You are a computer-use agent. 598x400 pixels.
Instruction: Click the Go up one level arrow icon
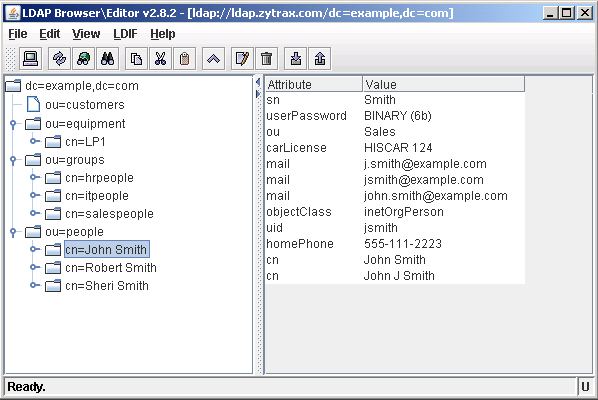[213, 59]
